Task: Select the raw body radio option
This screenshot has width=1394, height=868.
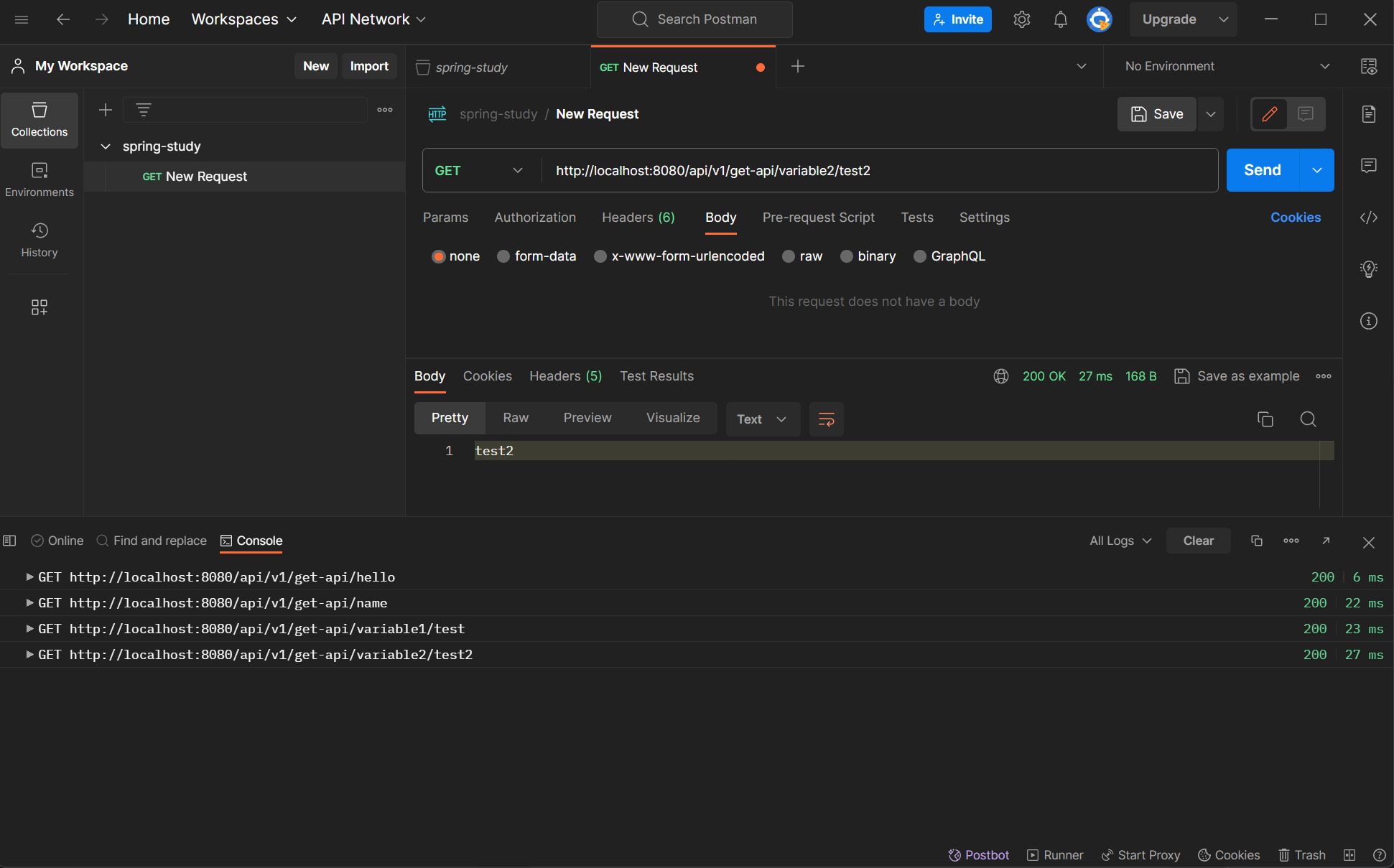Action: coord(789,256)
